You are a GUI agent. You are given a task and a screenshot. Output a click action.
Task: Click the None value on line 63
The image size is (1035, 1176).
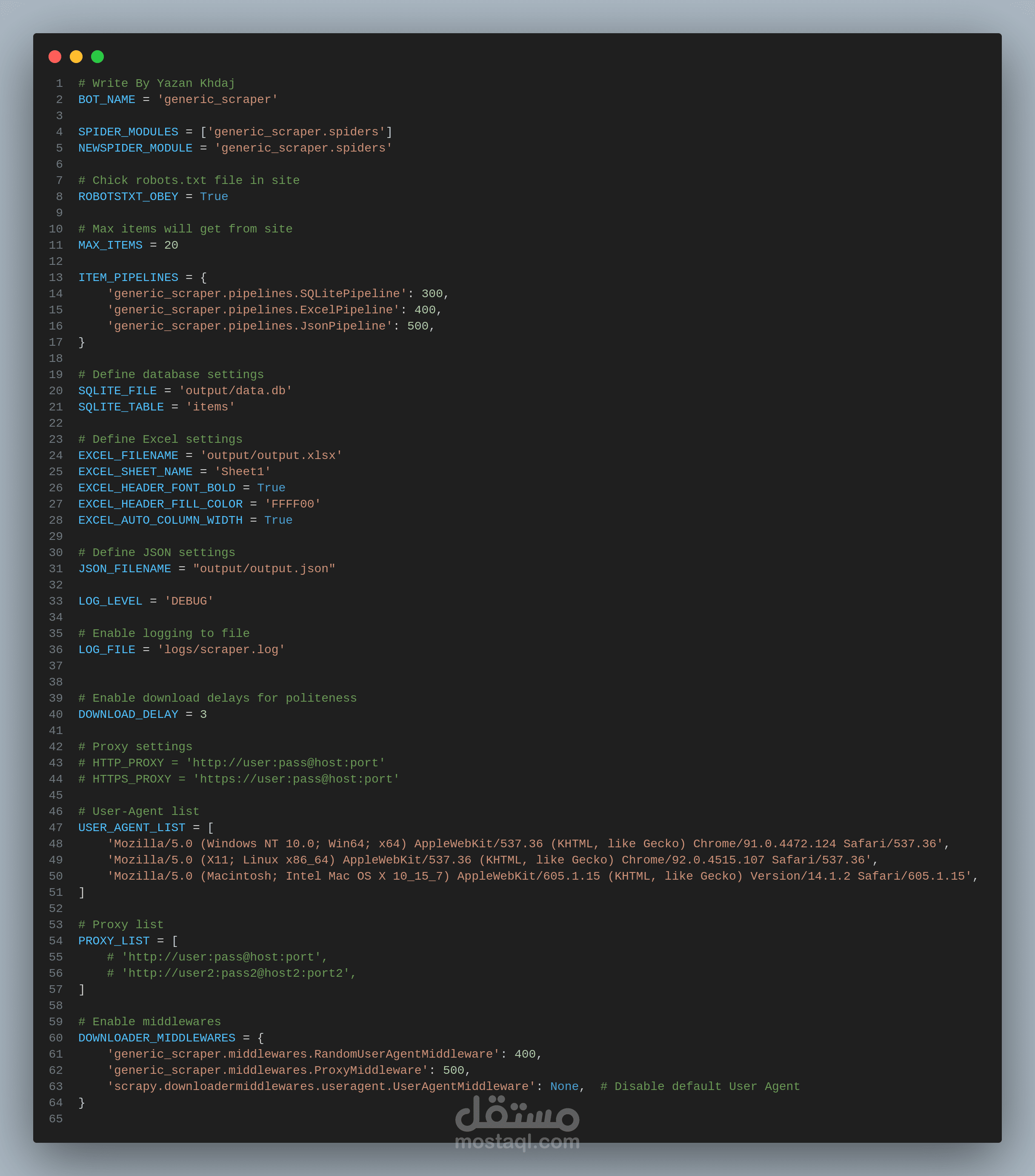(x=564, y=1086)
